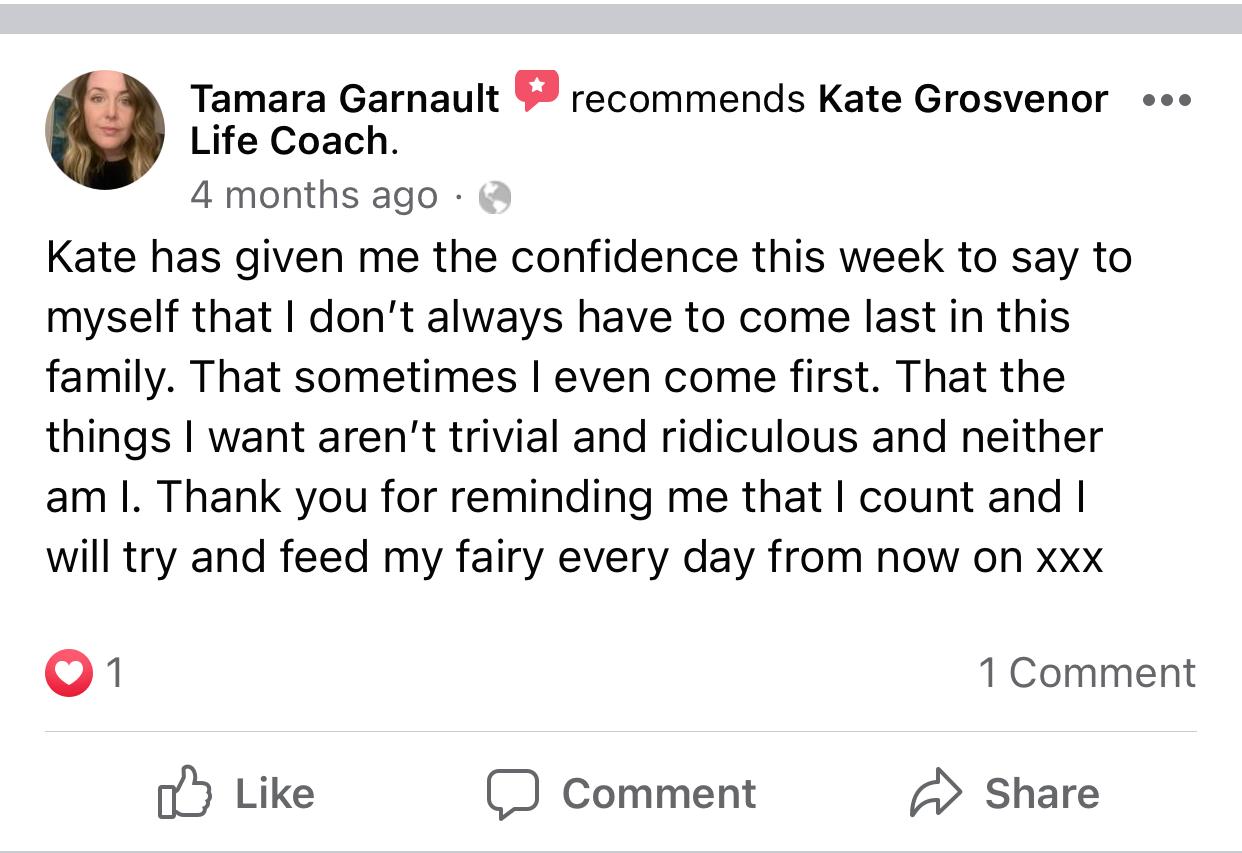
Task: Open the three-dot post options menu
Action: 1166,101
